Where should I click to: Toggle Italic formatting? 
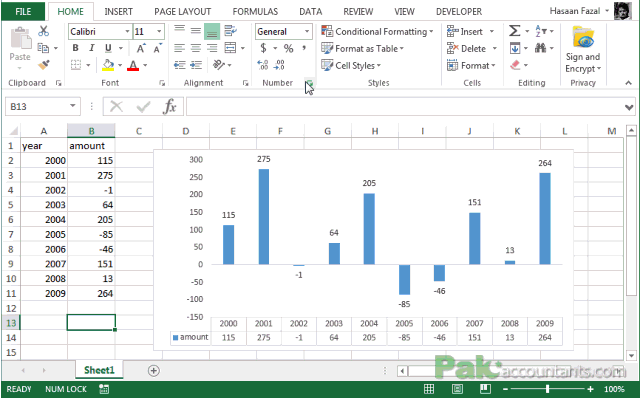pos(91,48)
